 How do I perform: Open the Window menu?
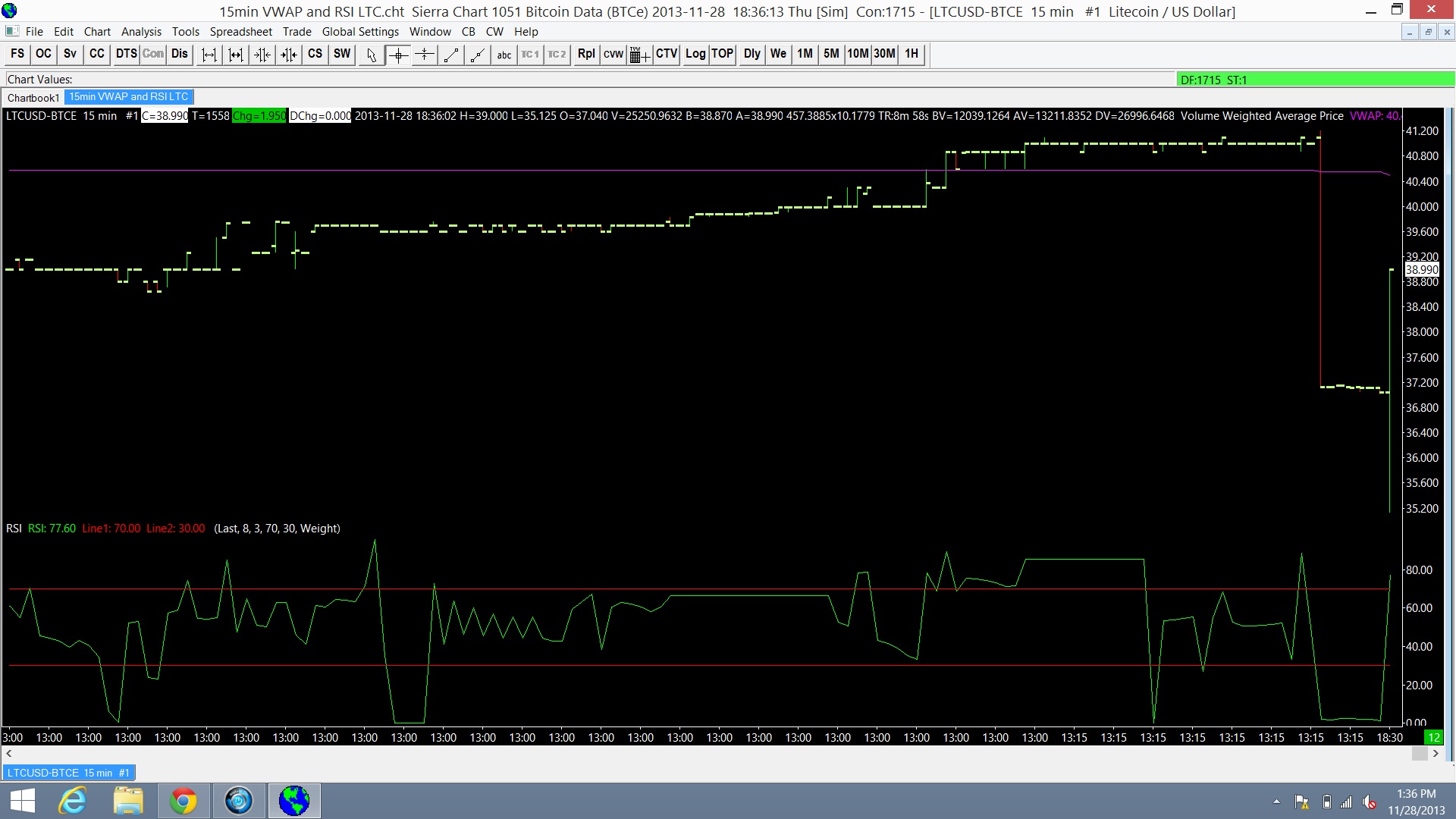[x=430, y=32]
